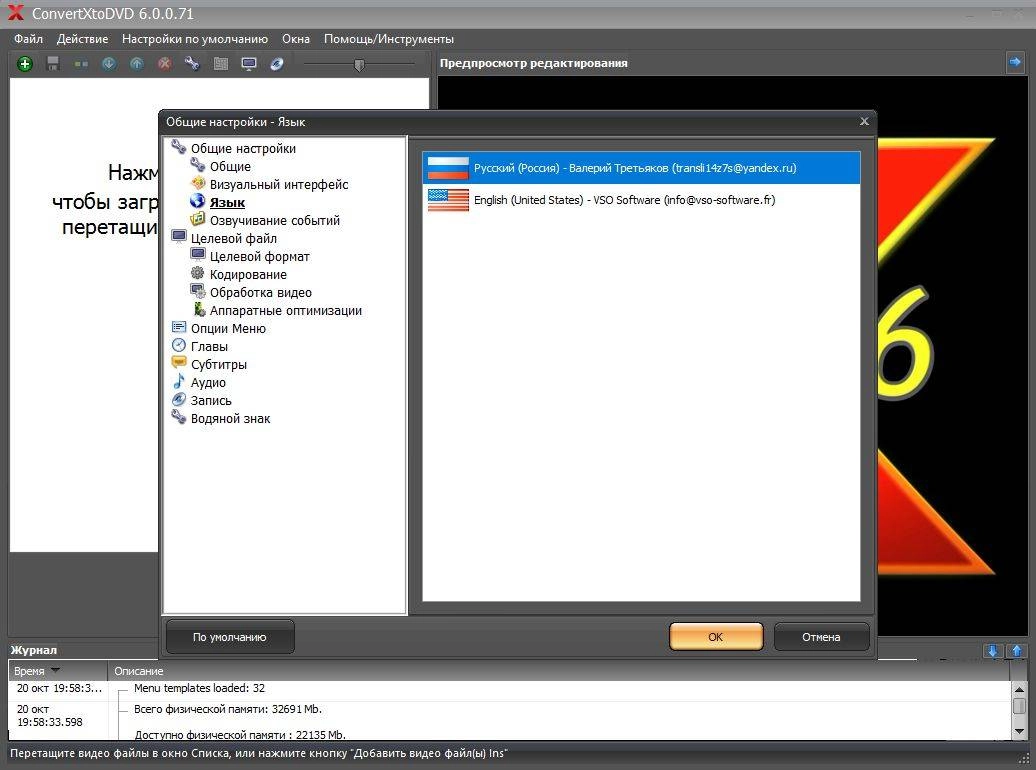1036x770 pixels.
Task: Click the US flag icon in language list
Action: pyautogui.click(x=448, y=200)
